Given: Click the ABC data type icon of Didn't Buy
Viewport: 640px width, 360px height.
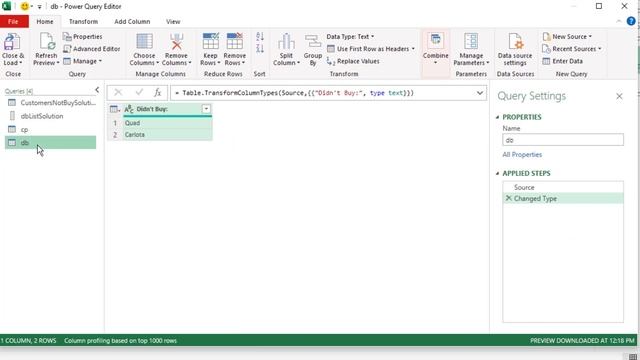Looking at the screenshot, I should (129, 109).
